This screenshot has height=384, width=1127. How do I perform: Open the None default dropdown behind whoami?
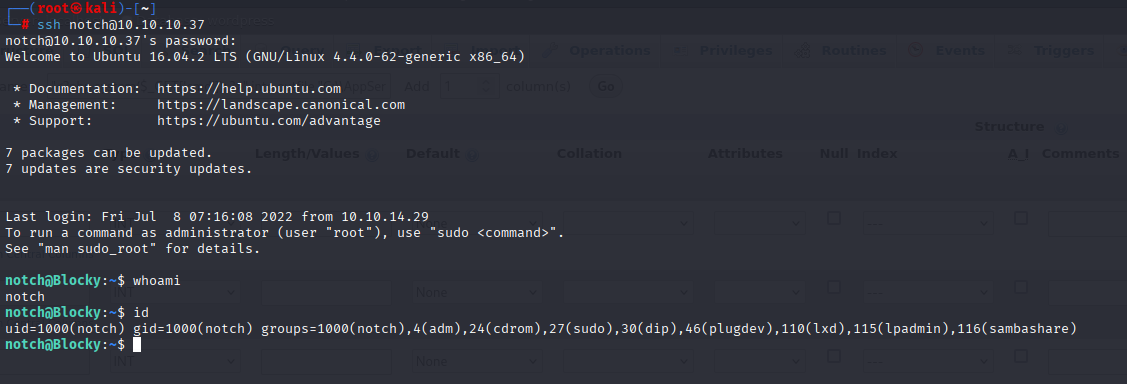[x=477, y=293]
